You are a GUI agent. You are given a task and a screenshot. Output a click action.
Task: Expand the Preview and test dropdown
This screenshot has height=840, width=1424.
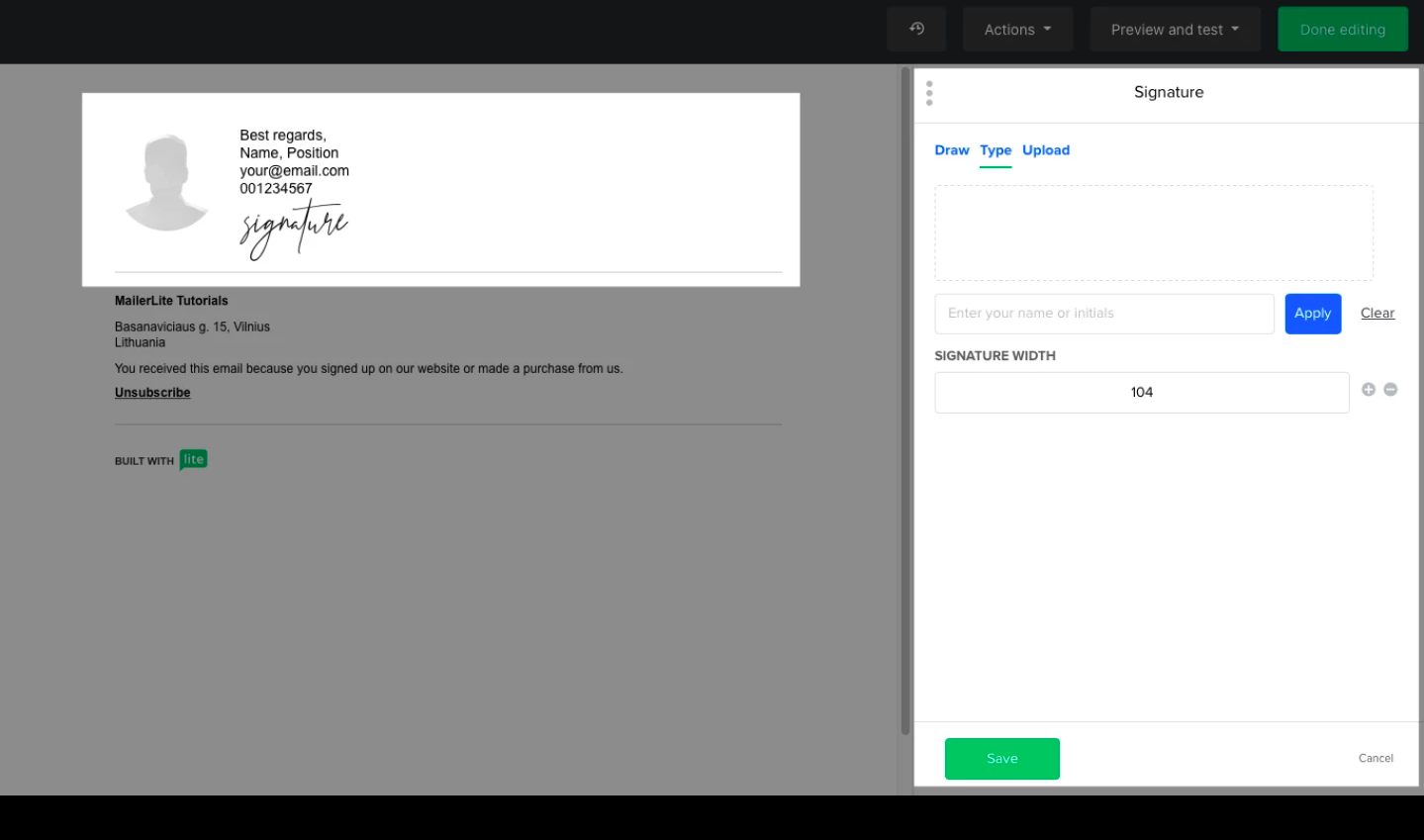1175,30
